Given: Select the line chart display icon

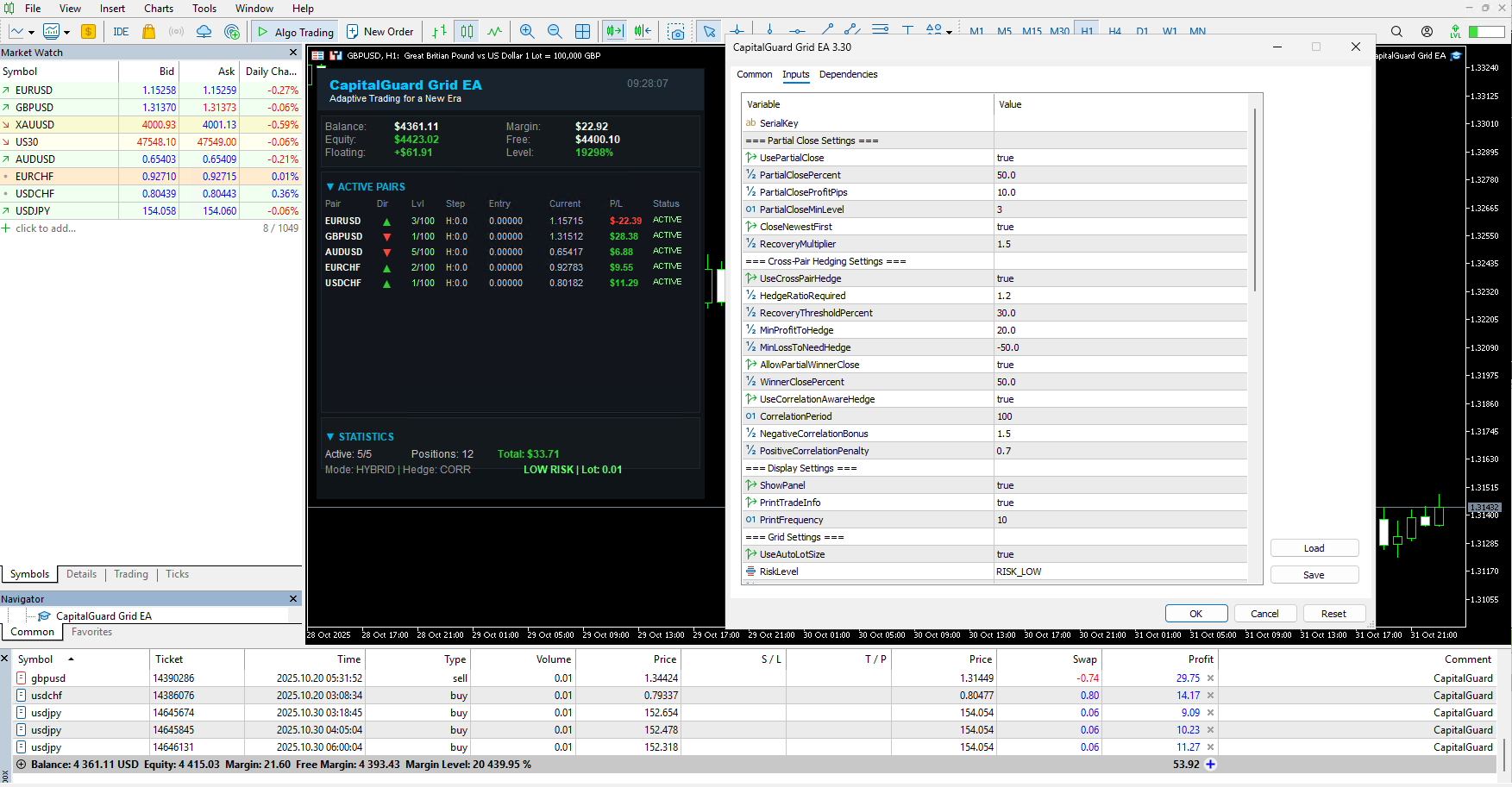Looking at the screenshot, I should coord(494,31).
